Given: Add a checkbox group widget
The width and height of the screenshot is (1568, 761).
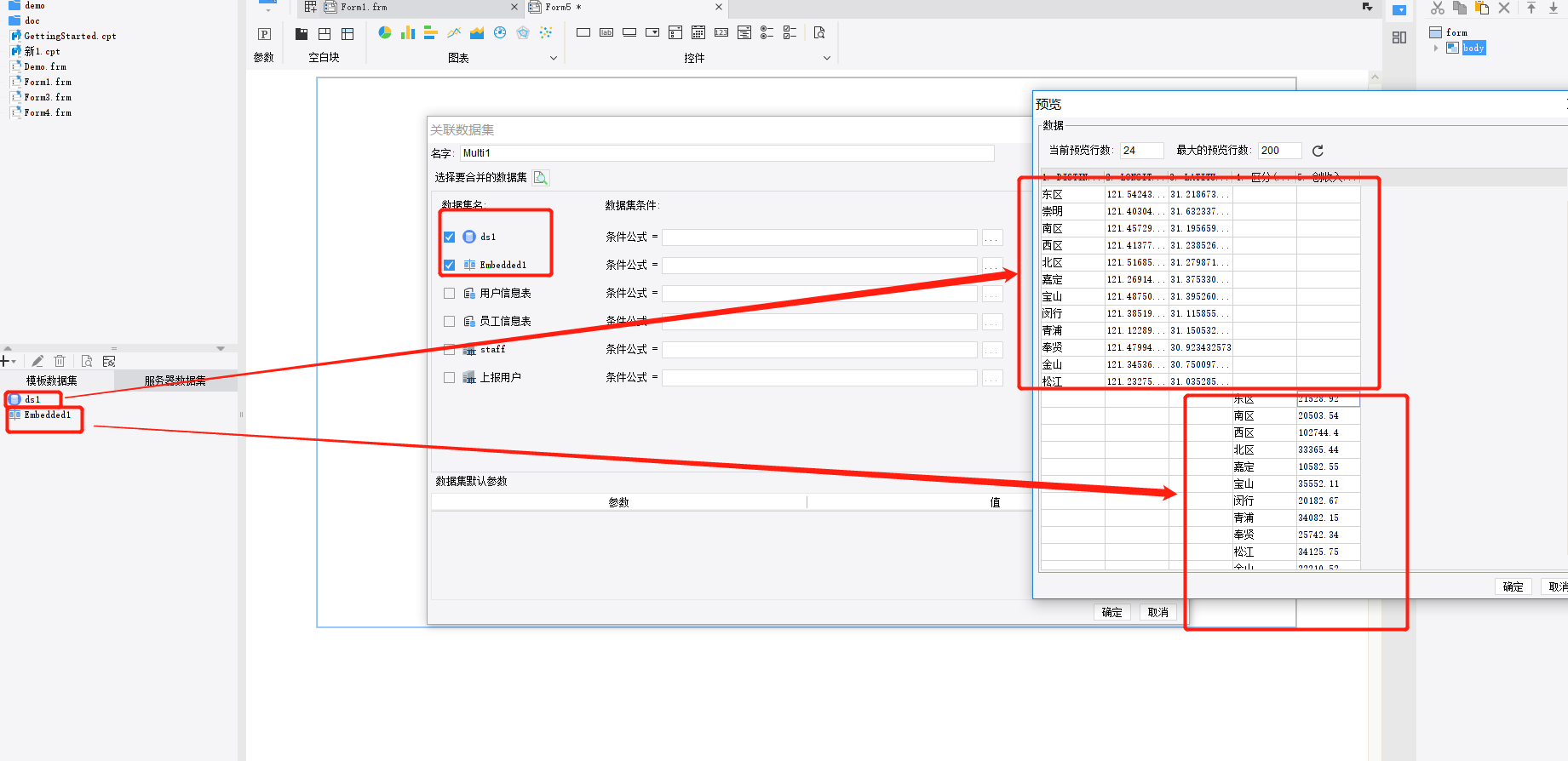Looking at the screenshot, I should pyautogui.click(x=790, y=32).
